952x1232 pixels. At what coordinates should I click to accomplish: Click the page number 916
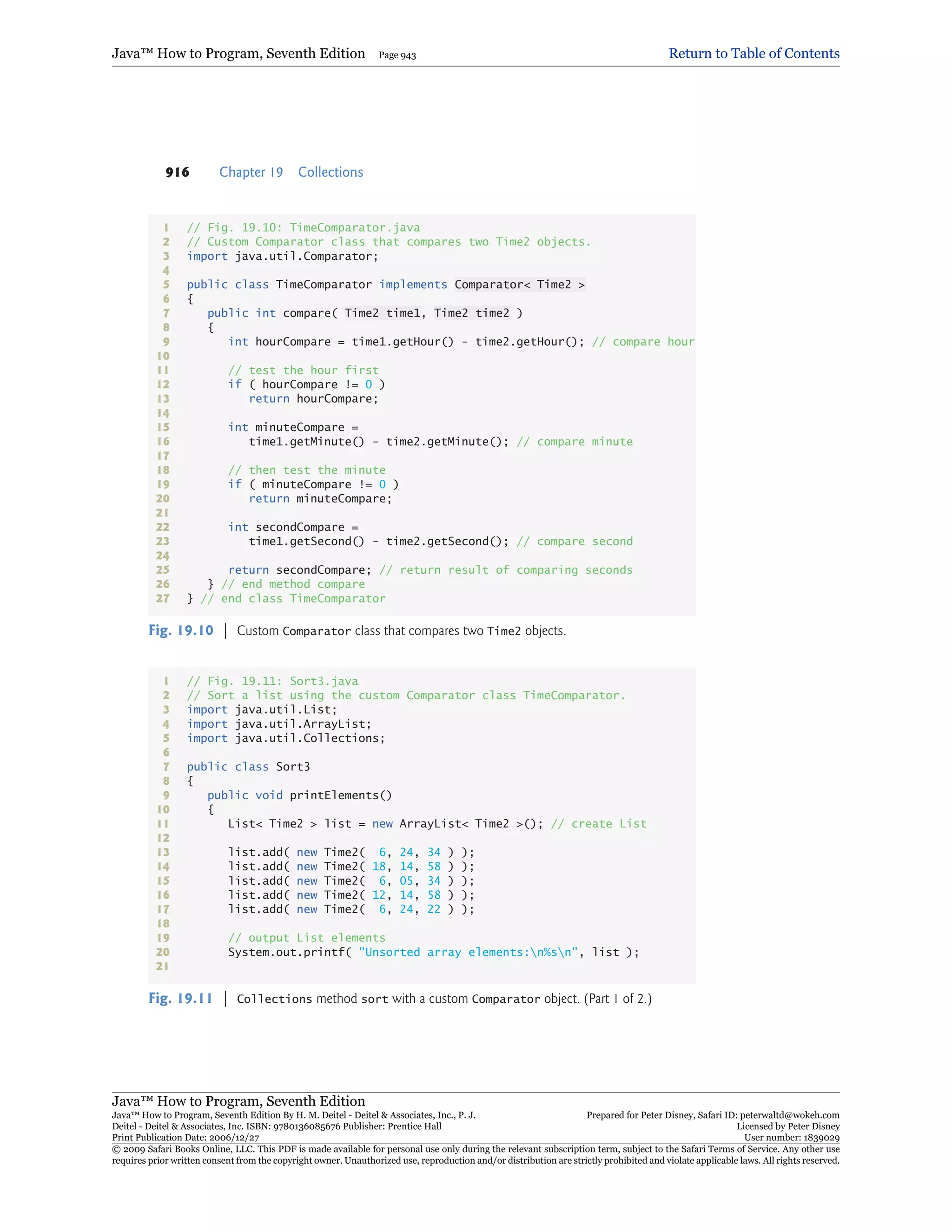click(177, 172)
